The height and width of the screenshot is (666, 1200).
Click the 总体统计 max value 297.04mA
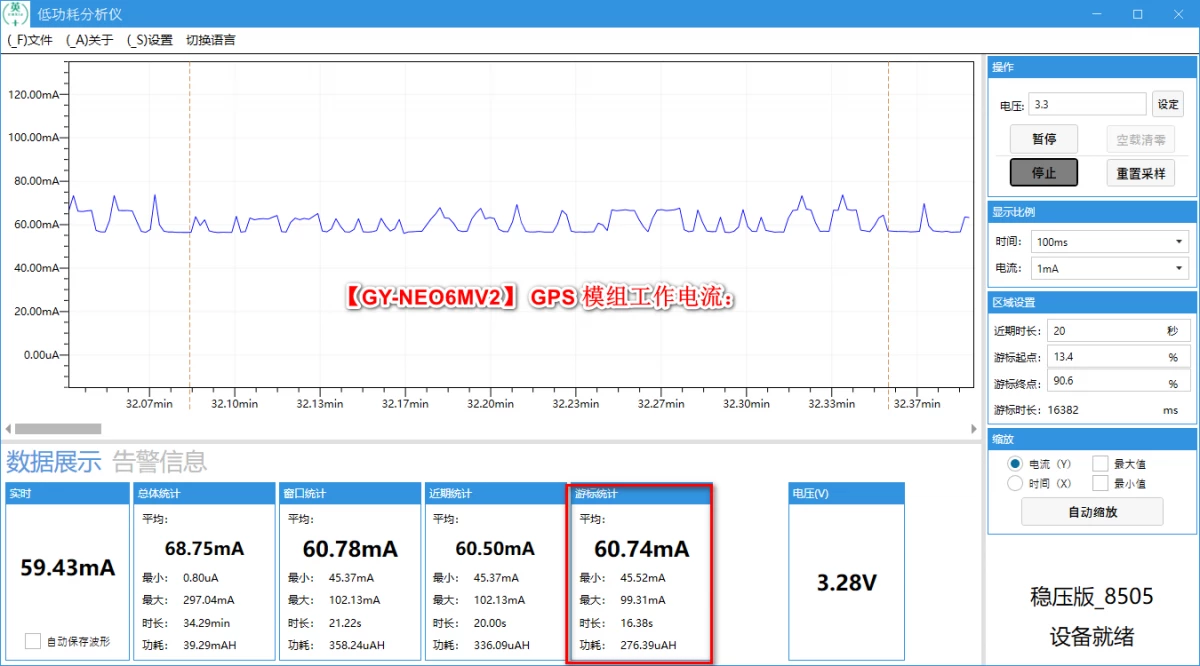pos(209,600)
